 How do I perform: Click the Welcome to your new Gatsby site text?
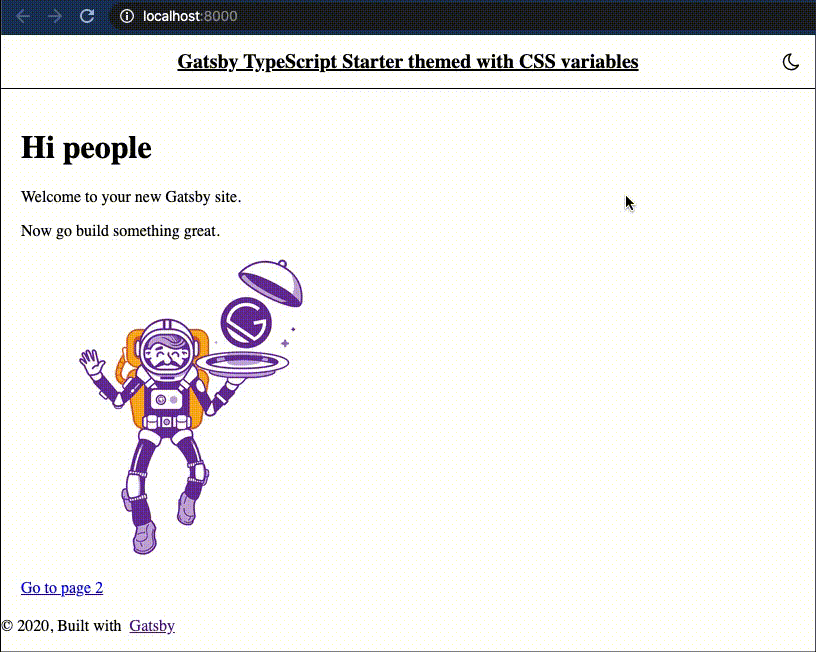pos(131,197)
